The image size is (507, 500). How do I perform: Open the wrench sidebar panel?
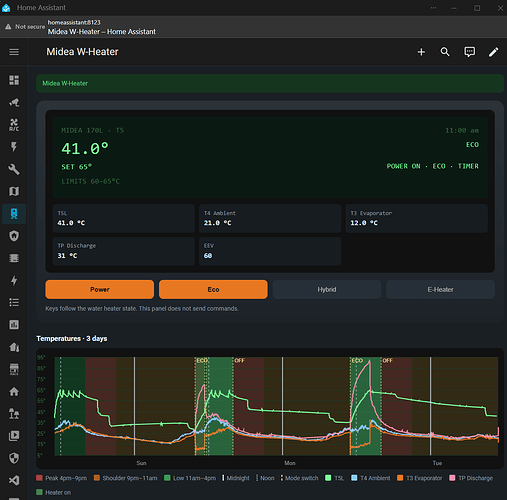[x=14, y=169]
